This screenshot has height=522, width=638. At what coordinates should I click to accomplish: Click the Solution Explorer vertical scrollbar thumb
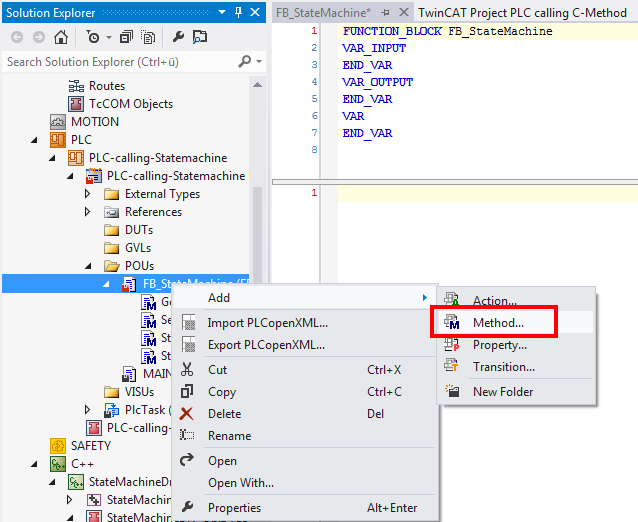click(x=257, y=234)
